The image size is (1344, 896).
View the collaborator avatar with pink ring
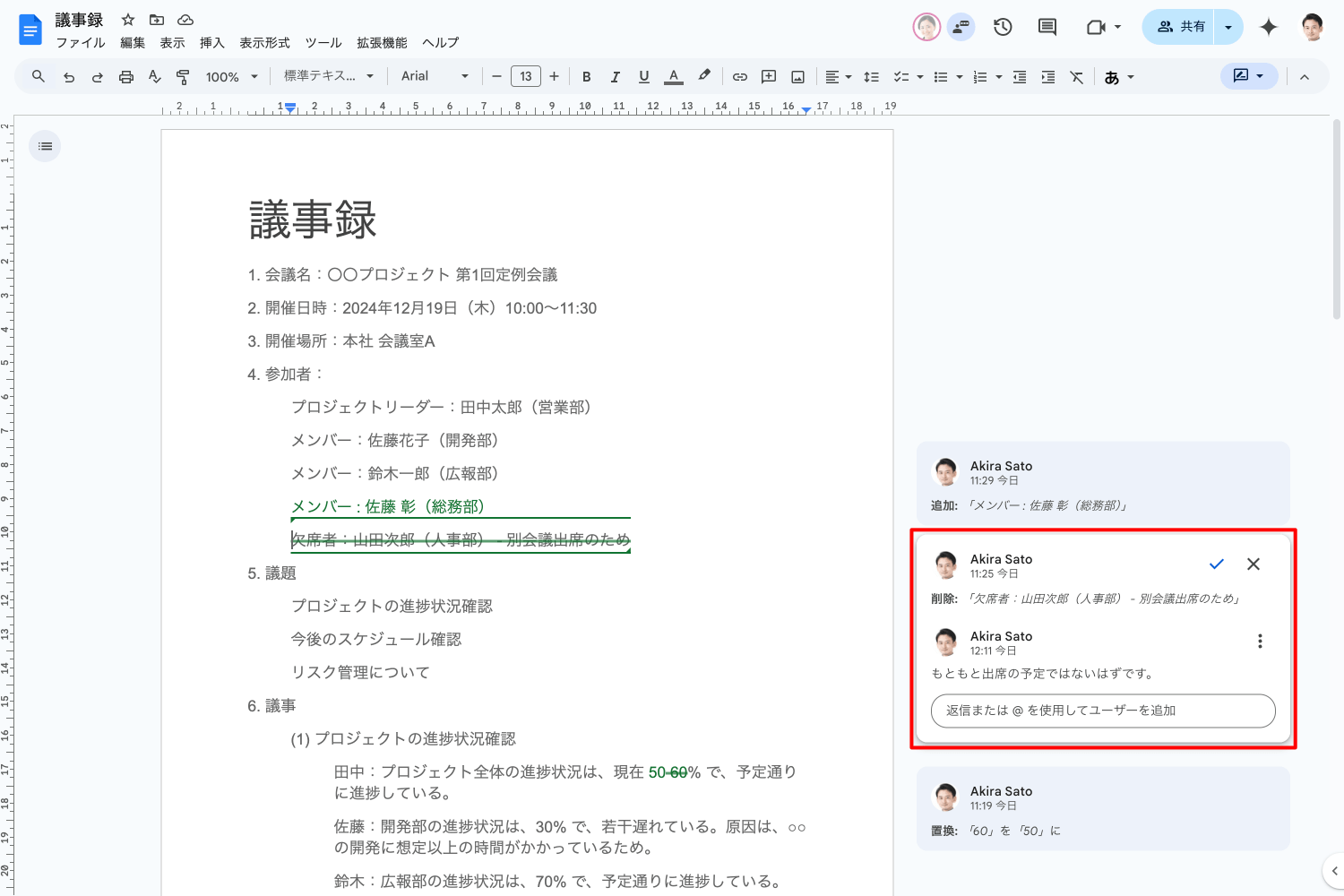pos(926,27)
